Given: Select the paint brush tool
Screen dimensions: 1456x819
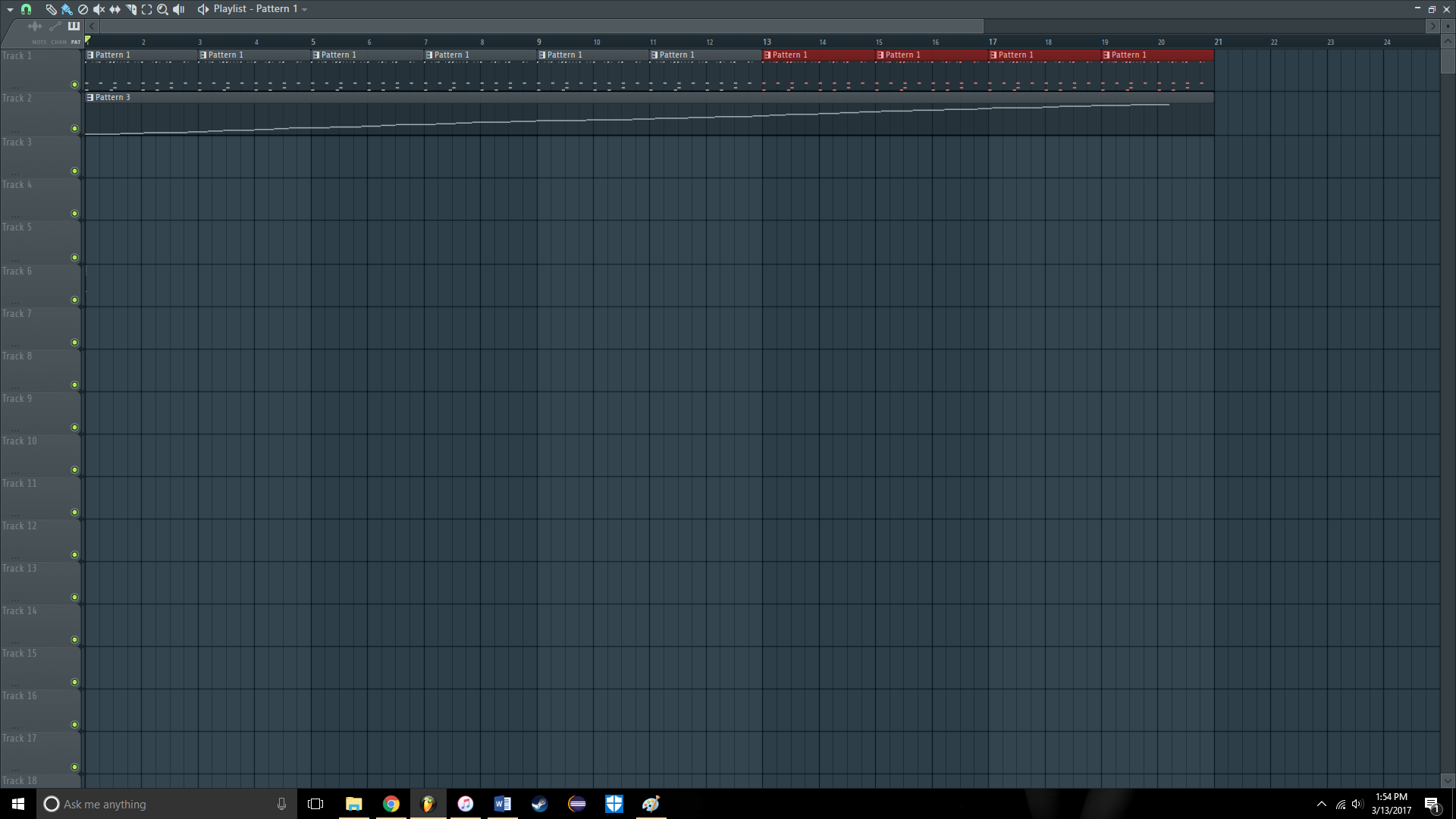Looking at the screenshot, I should tap(67, 9).
